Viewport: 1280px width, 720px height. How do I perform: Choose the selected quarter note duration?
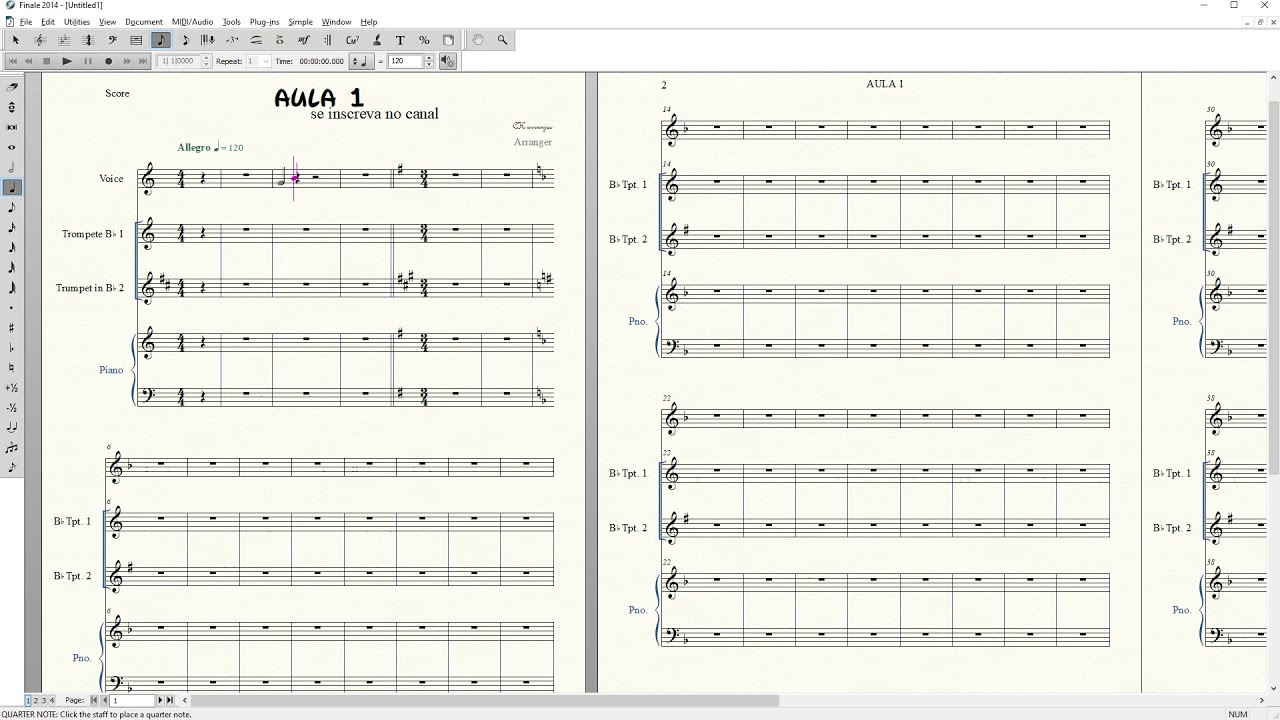(x=12, y=187)
